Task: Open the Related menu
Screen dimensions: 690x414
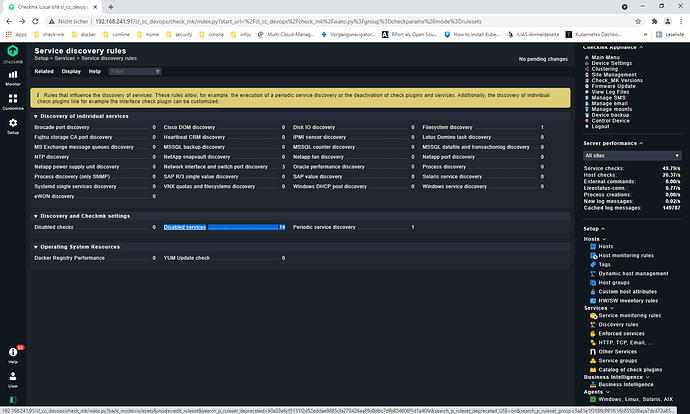Action: [x=44, y=71]
